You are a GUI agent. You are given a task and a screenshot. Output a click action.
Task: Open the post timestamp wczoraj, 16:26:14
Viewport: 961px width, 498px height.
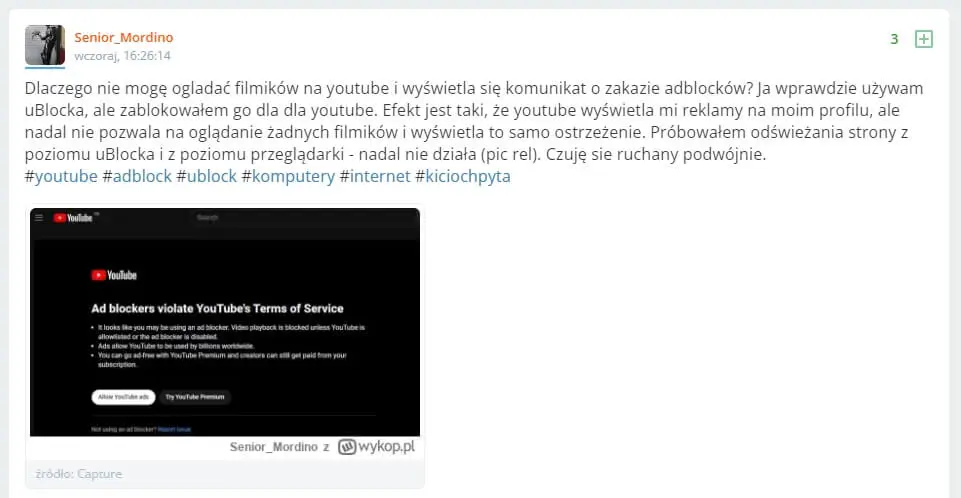[122, 56]
